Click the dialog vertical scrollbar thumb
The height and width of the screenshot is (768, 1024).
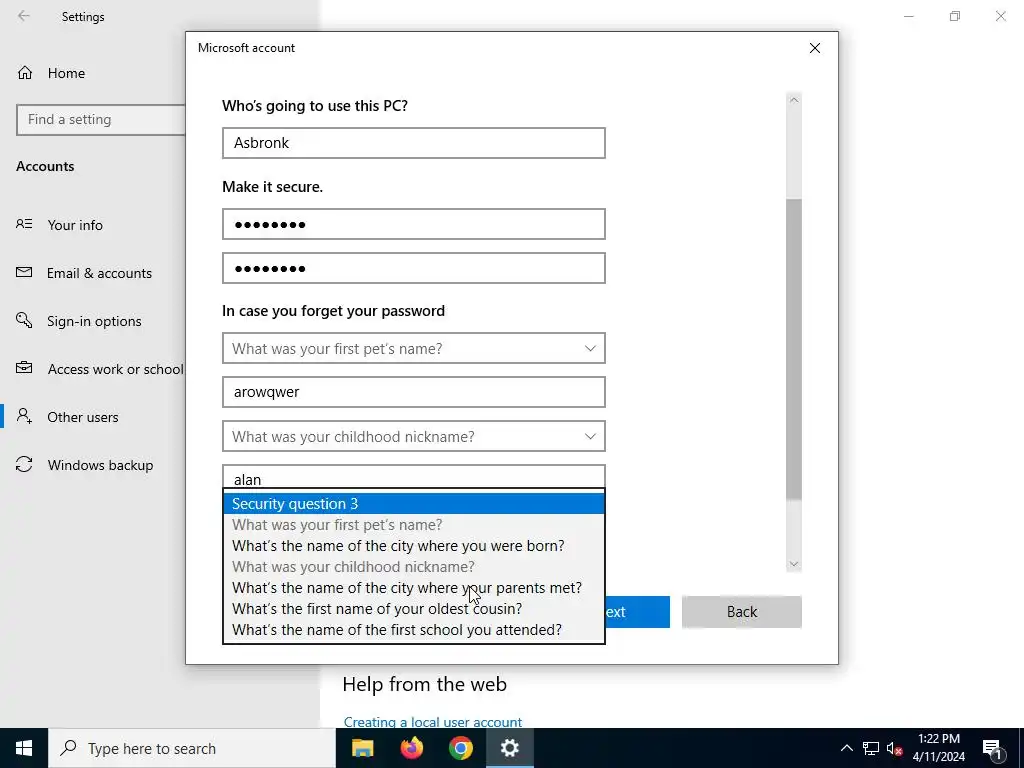793,349
